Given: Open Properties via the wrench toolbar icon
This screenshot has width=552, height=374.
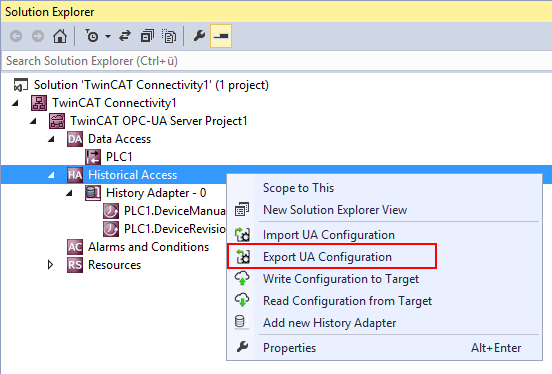Looking at the screenshot, I should point(199,36).
